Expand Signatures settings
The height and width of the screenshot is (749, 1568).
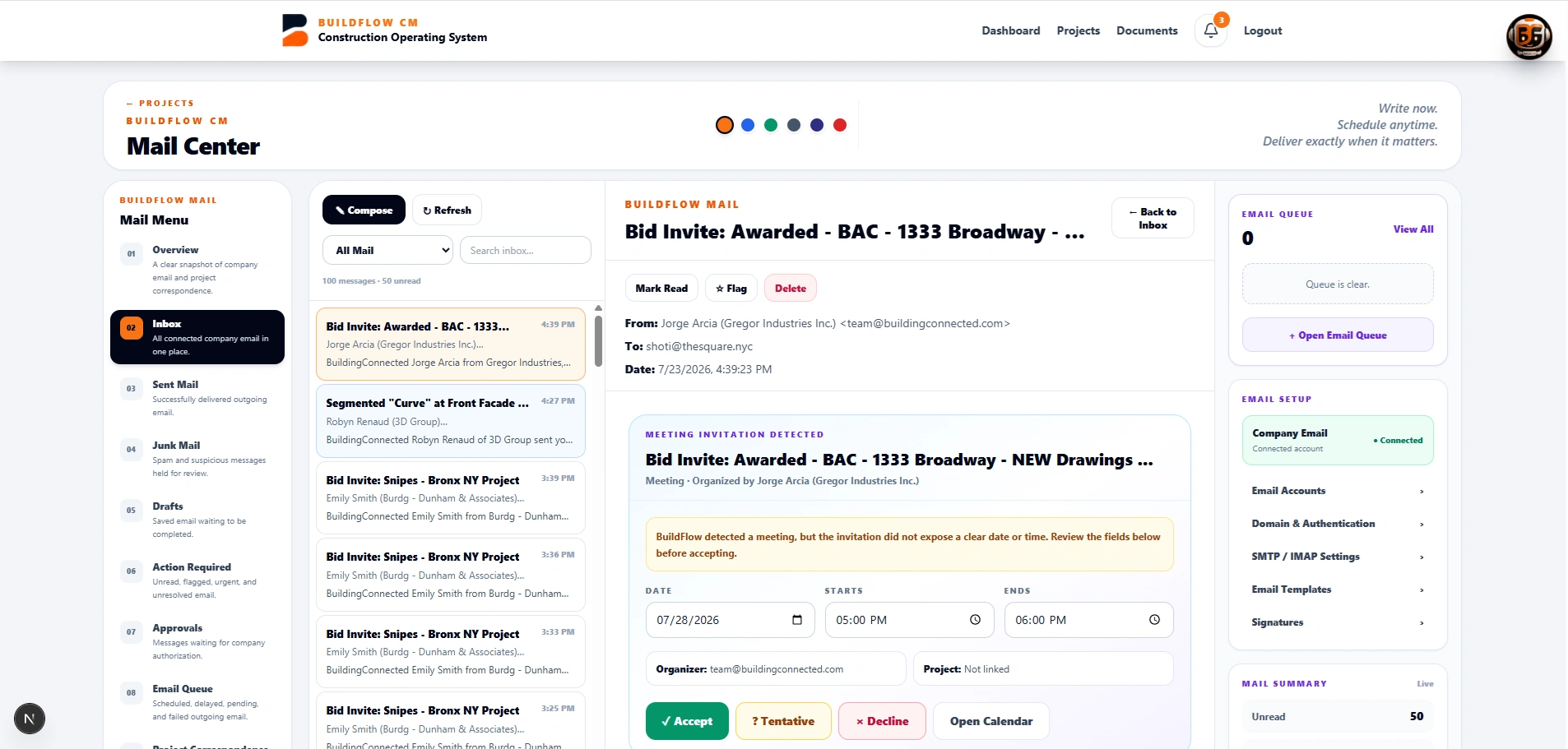click(x=1338, y=622)
